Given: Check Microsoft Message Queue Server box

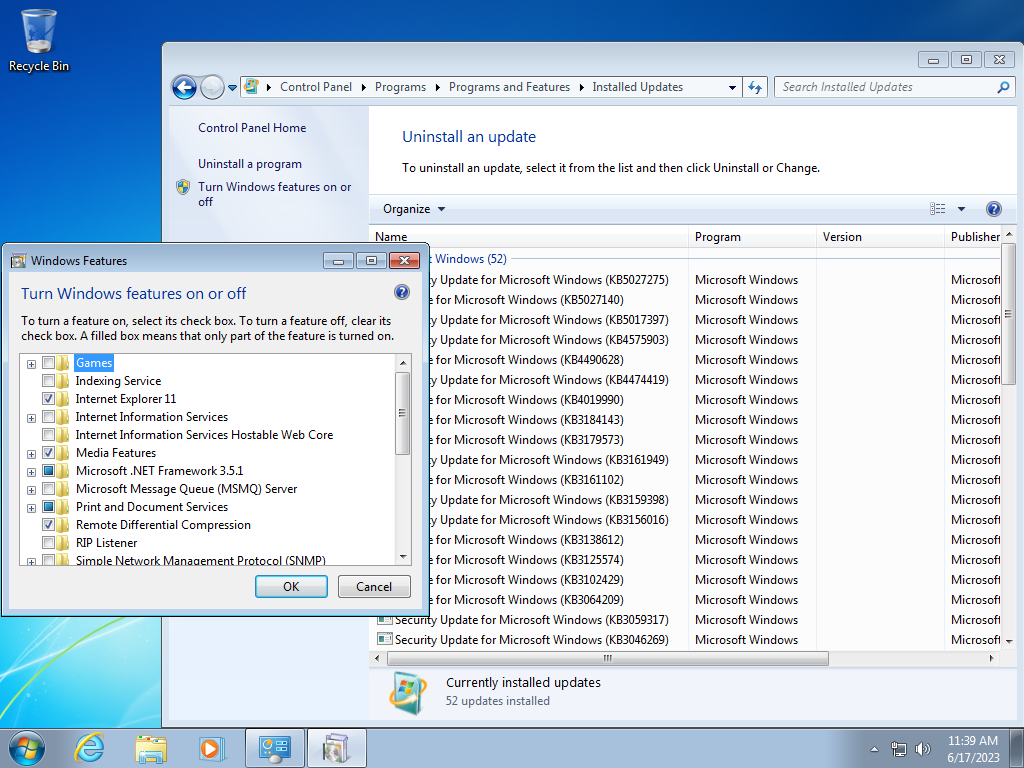Looking at the screenshot, I should [48, 488].
